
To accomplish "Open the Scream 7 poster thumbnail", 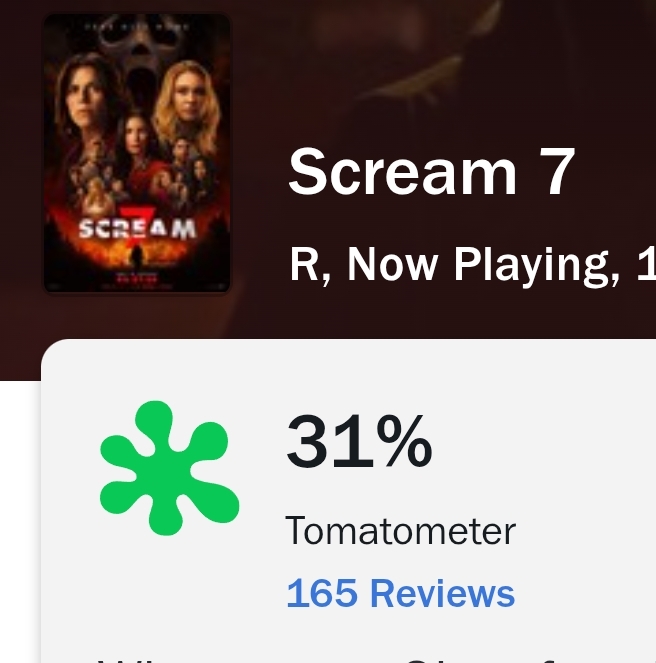I will coord(137,153).
